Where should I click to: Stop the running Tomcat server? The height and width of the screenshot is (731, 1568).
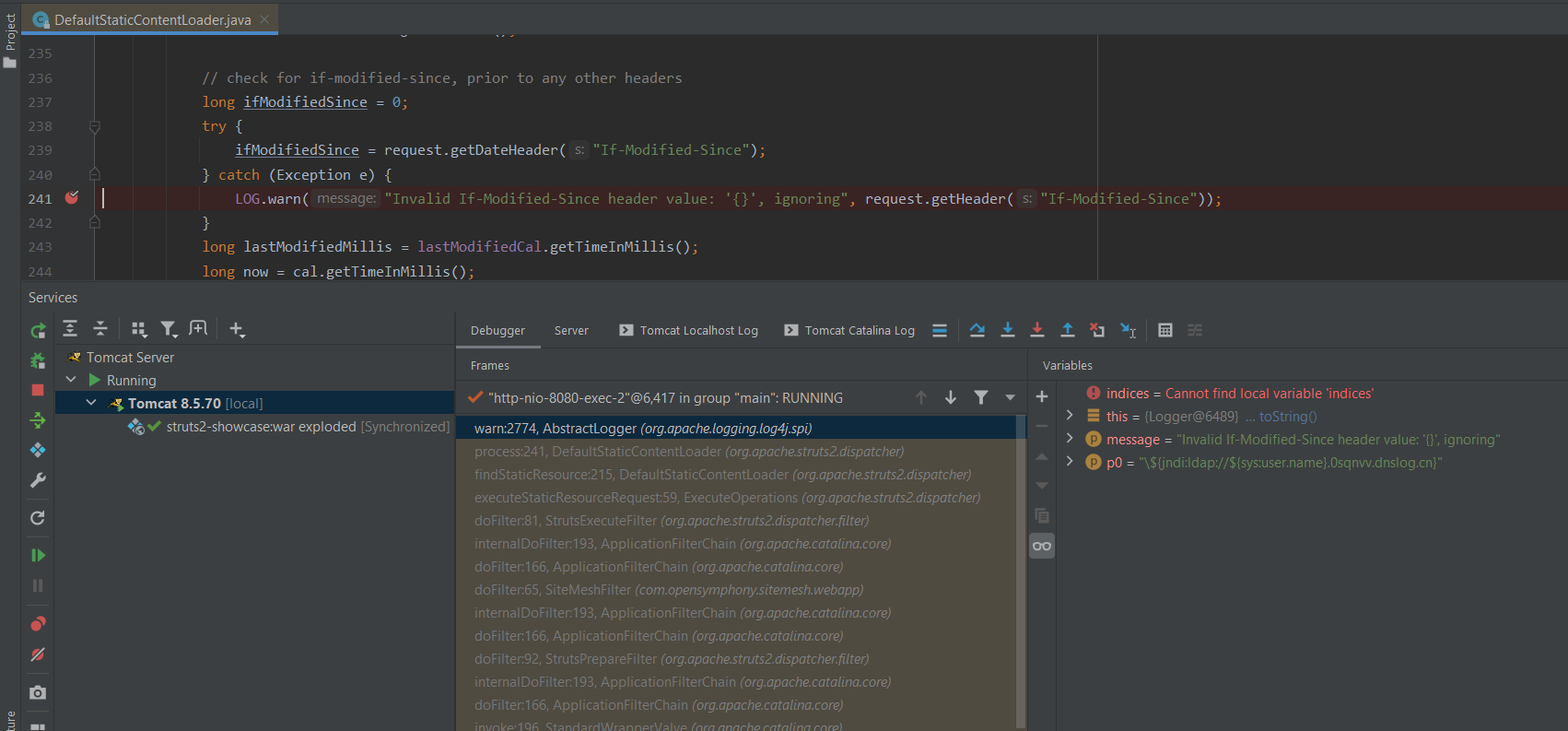(x=38, y=390)
